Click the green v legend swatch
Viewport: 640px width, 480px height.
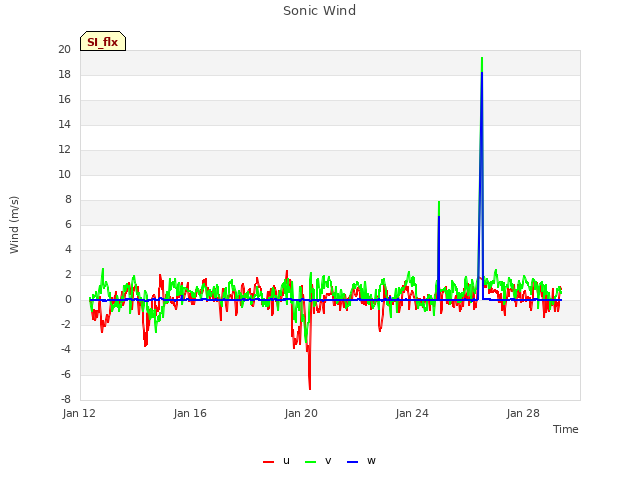tap(311, 462)
